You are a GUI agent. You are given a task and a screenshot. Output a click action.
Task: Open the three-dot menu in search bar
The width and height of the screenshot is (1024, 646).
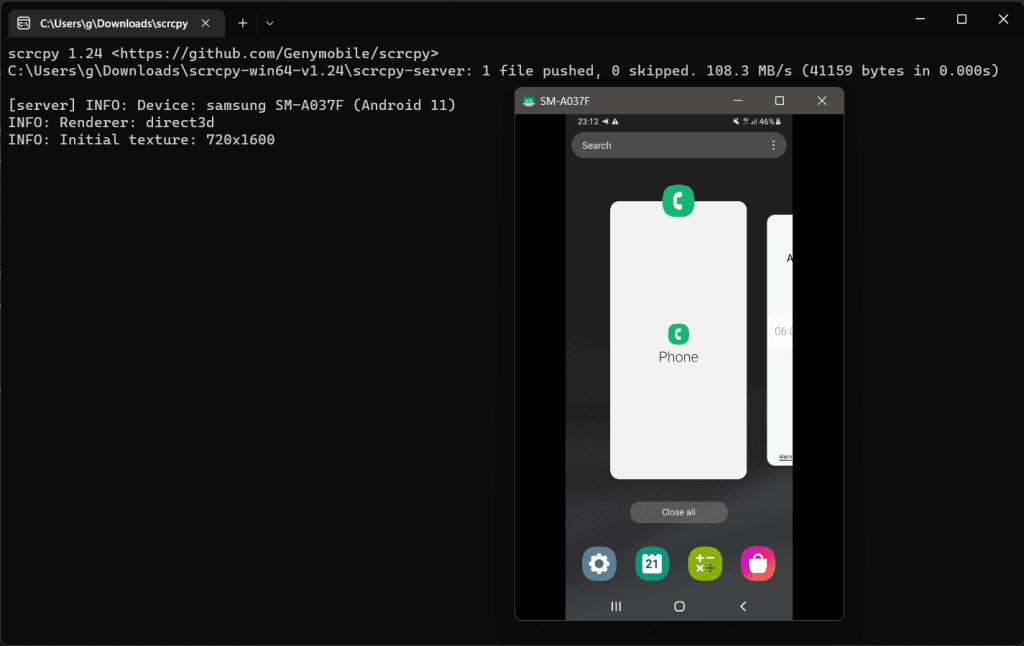773,146
